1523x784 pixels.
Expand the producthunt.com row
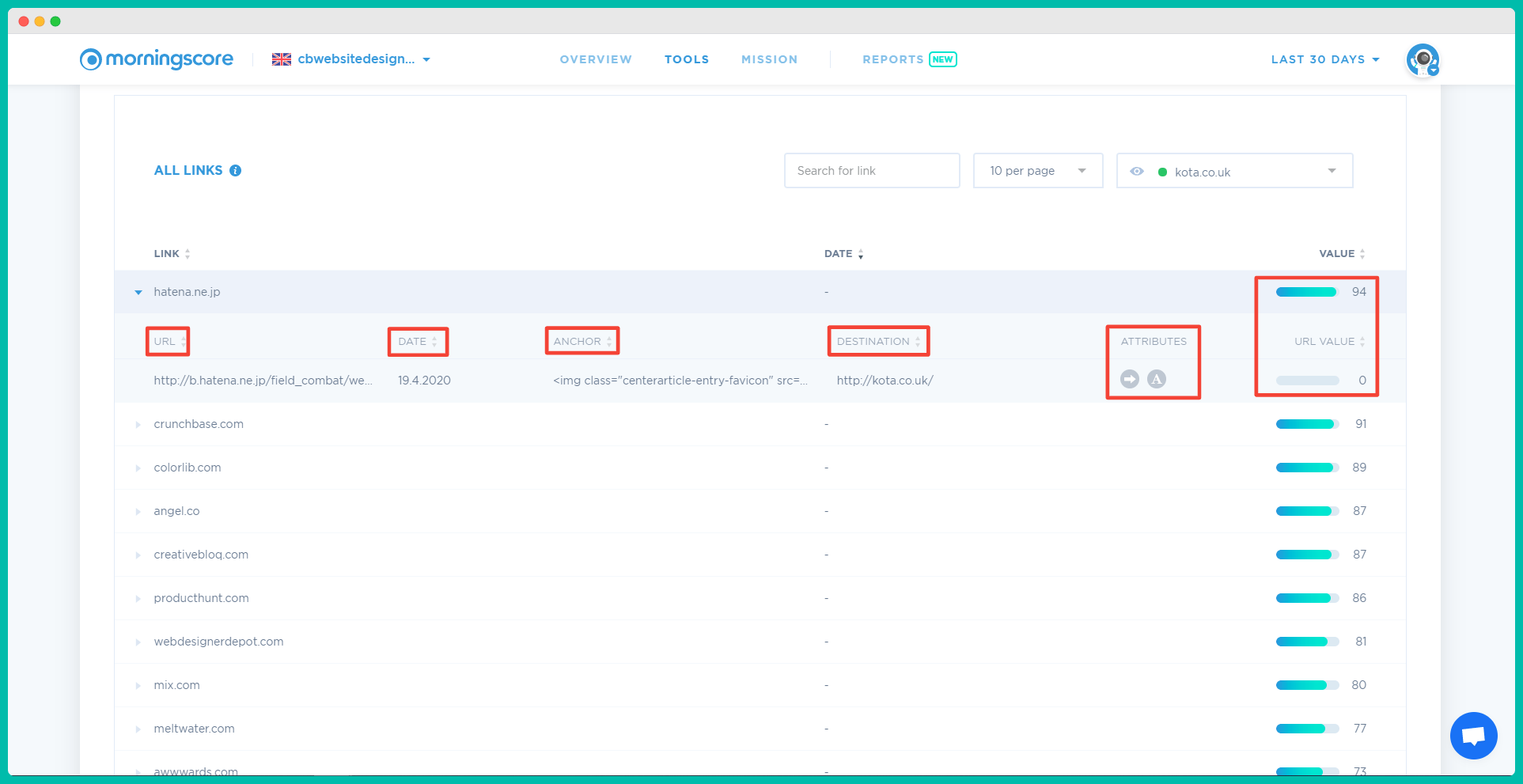point(138,599)
